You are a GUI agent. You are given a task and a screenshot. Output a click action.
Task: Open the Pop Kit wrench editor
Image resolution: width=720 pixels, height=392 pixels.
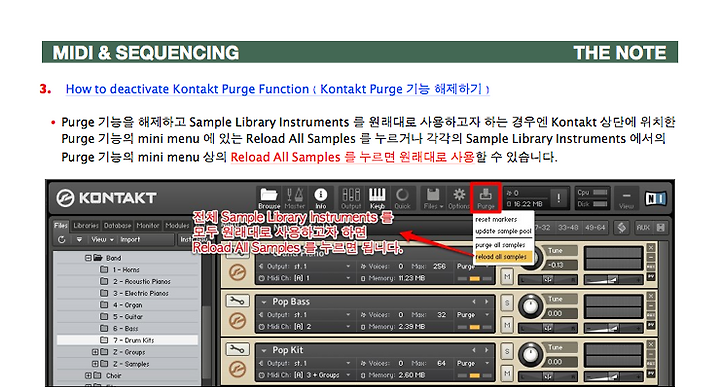coord(237,349)
